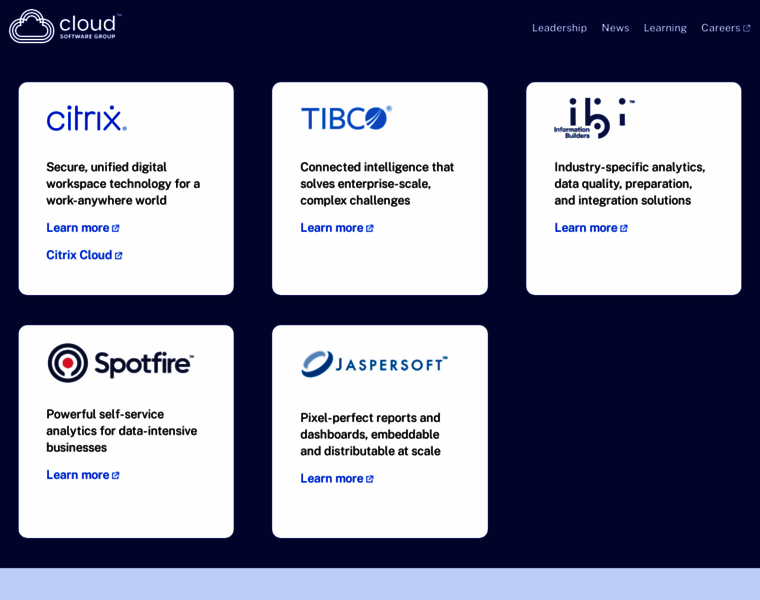This screenshot has height=600, width=760.
Task: Visit the Careers link in navigation
Action: [725, 28]
